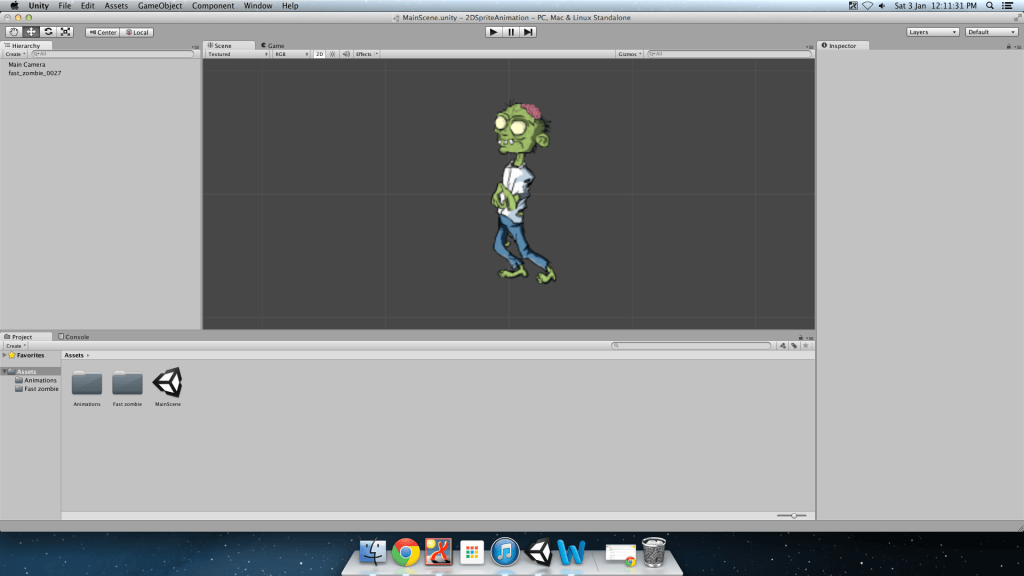Select the Scale tool in the toolbar
1024x576 pixels.
[65, 32]
